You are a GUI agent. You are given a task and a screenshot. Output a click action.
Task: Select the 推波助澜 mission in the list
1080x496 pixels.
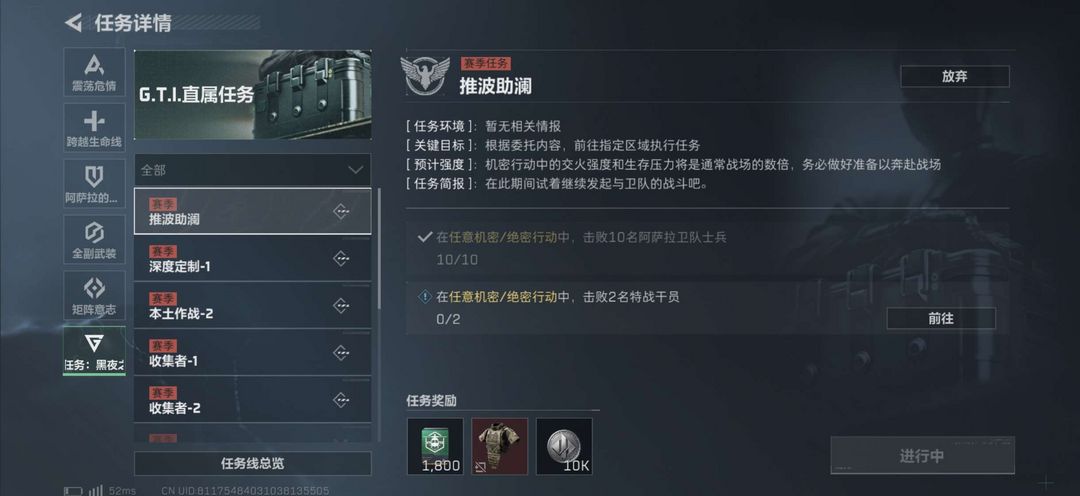point(252,211)
